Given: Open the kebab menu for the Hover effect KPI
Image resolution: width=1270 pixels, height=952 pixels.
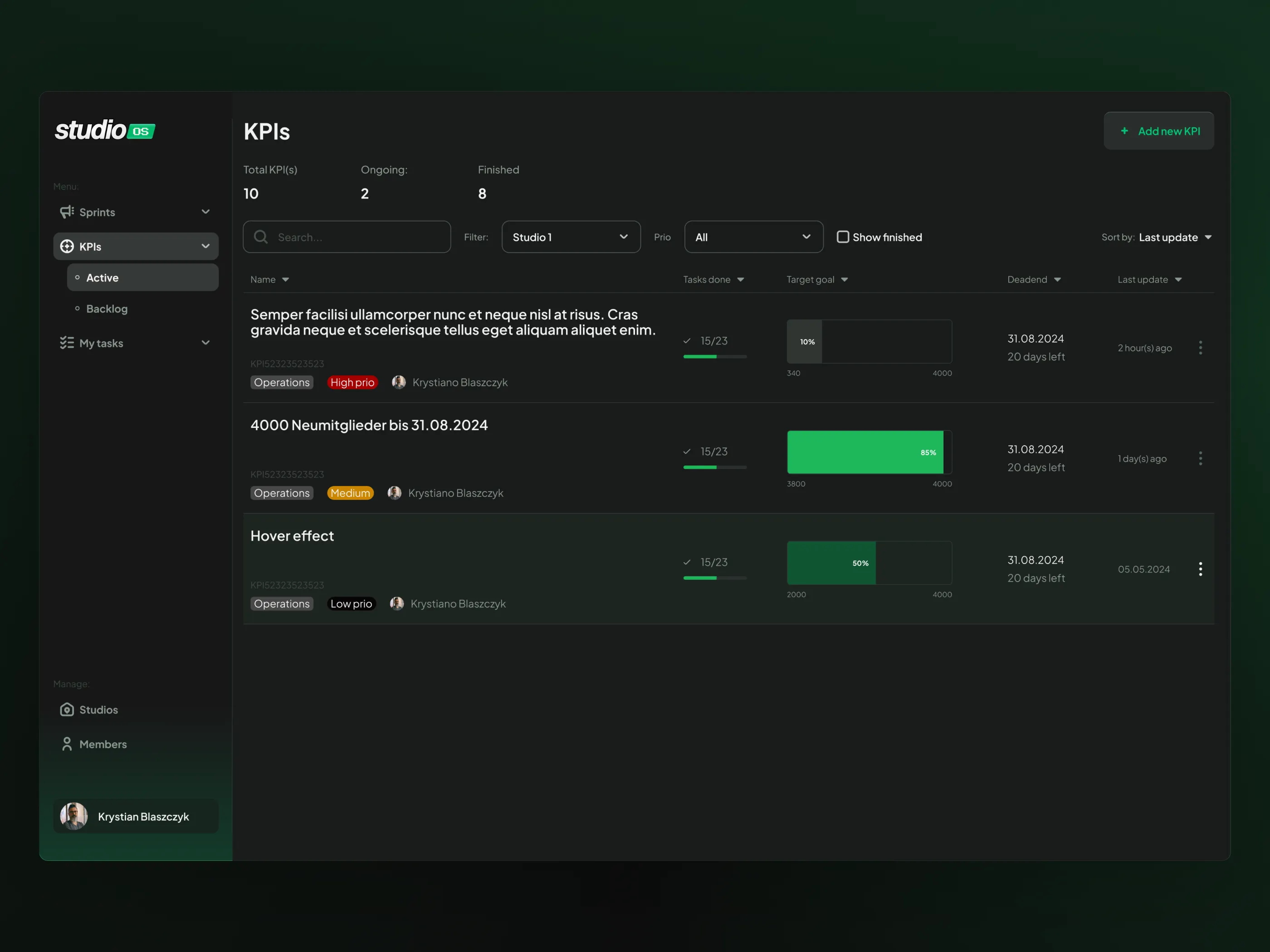Looking at the screenshot, I should coord(1200,568).
